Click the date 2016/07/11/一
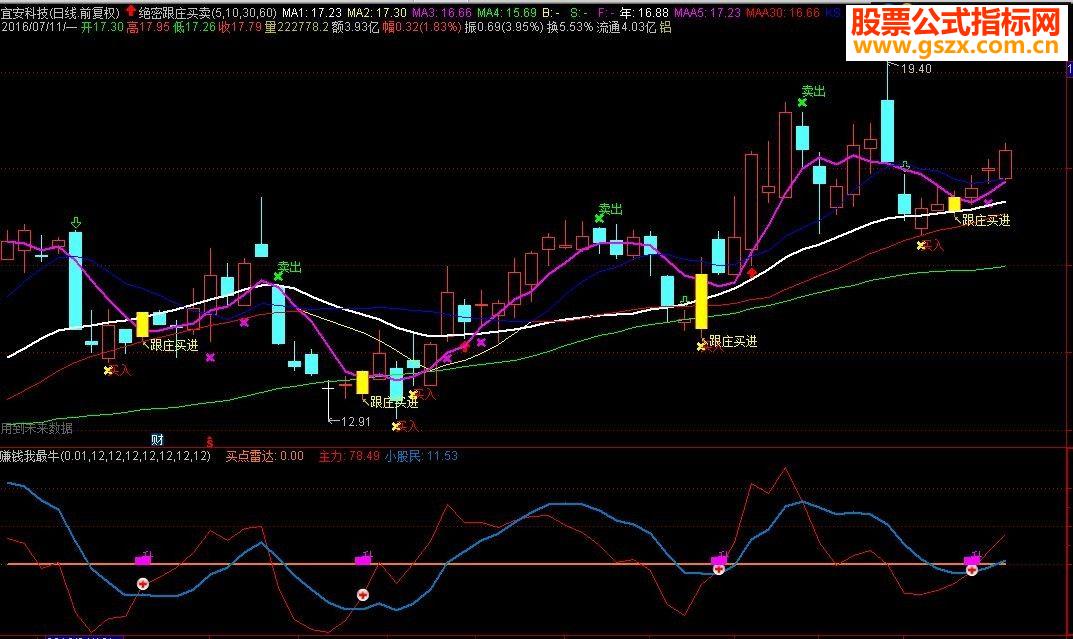The height and width of the screenshot is (639, 1073). tap(39, 27)
